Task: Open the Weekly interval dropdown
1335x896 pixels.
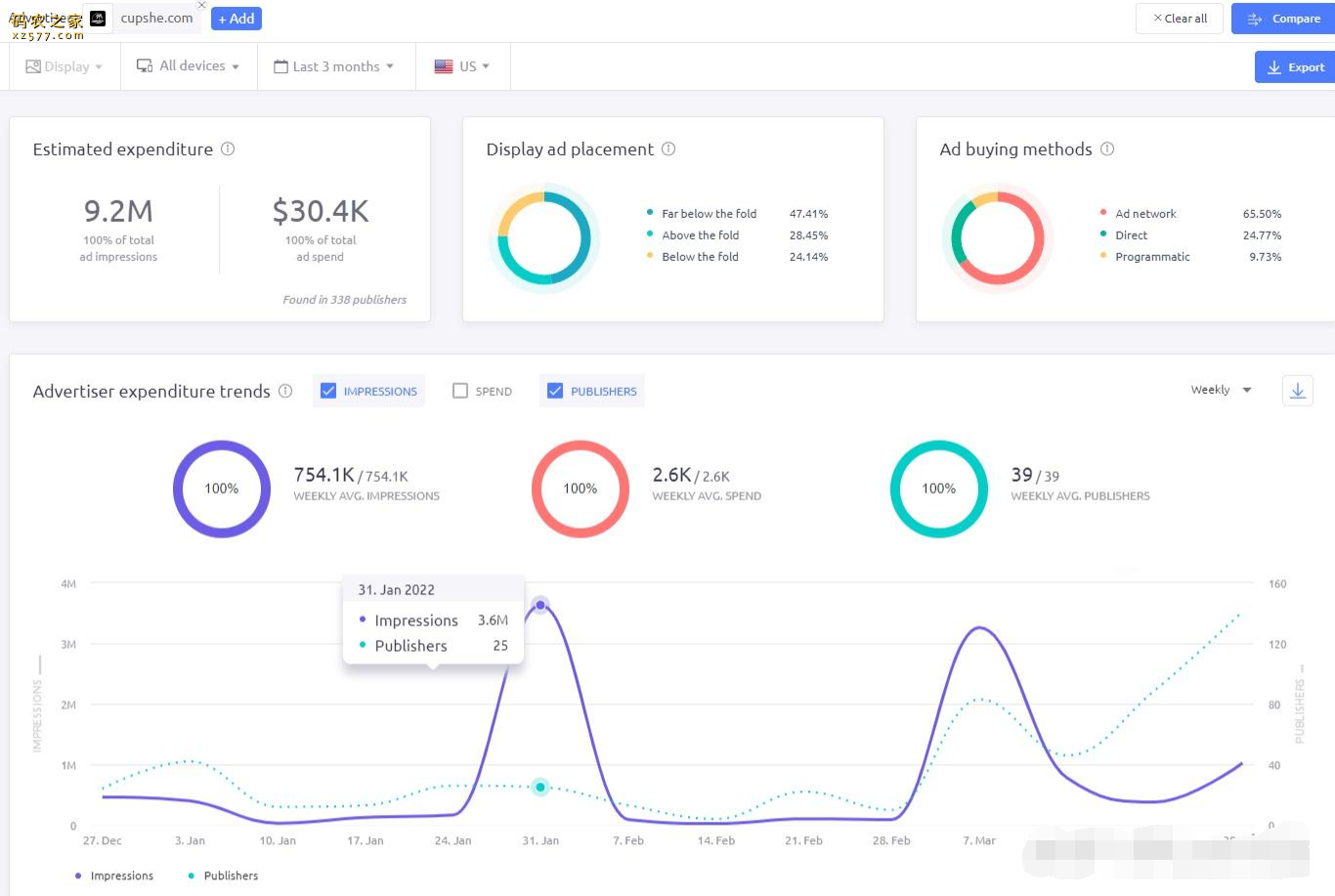Action: pos(1221,390)
